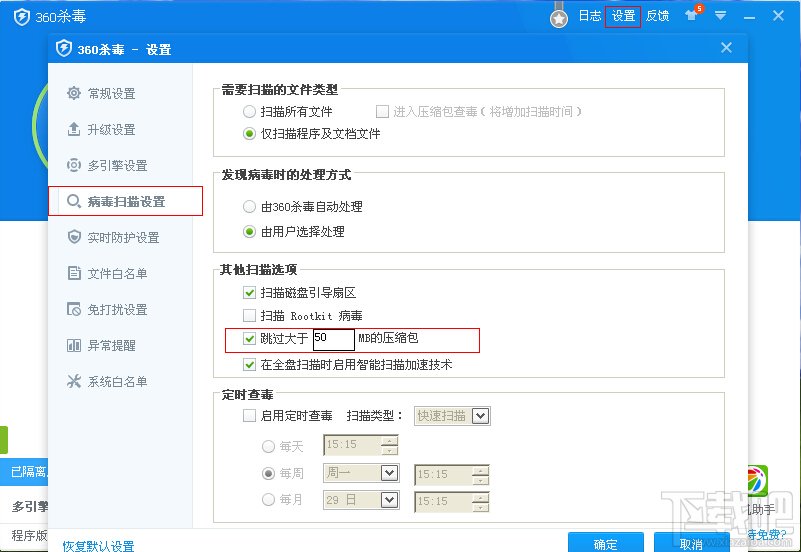
Task: Close the 设置 dialog with X
Action: point(726,47)
